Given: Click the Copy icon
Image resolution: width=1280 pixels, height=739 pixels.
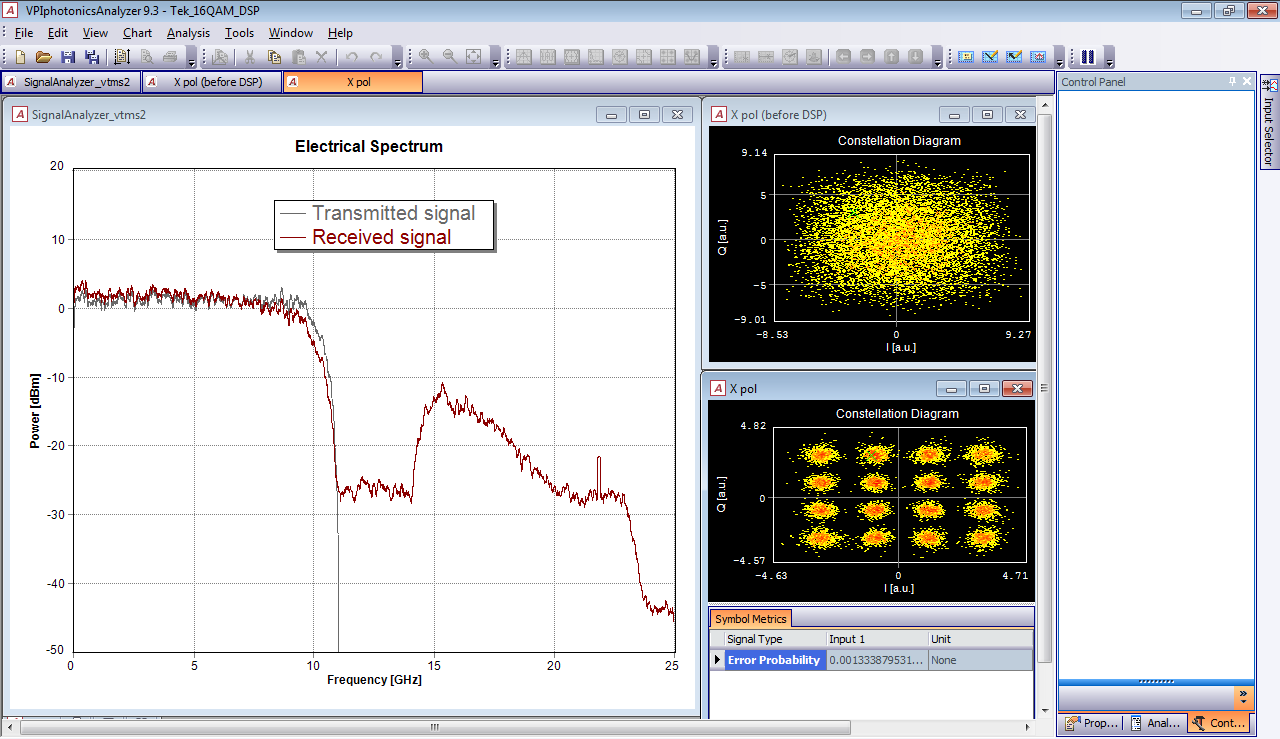Looking at the screenshot, I should point(274,57).
